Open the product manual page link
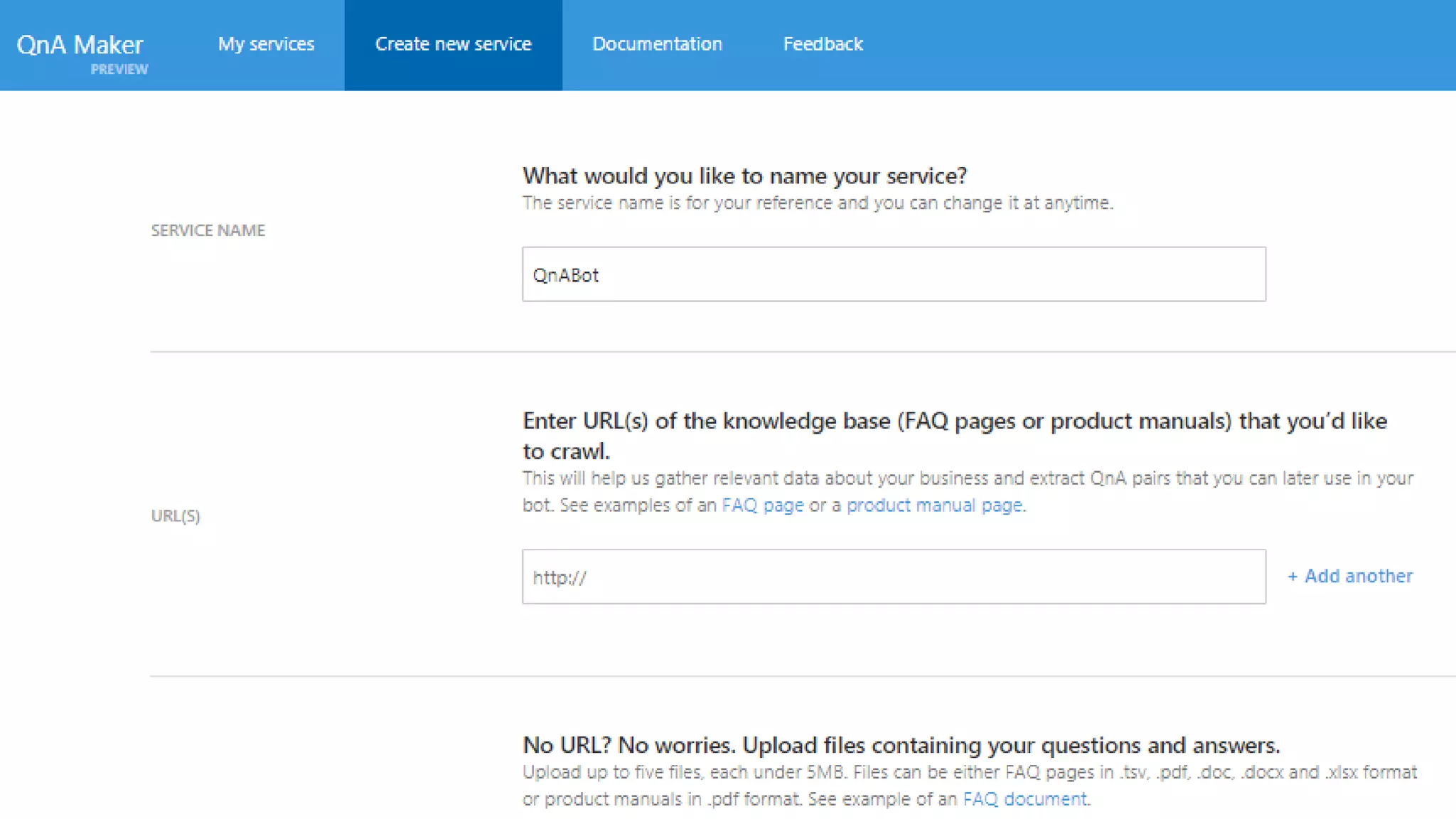1456x819 pixels. pos(934,505)
